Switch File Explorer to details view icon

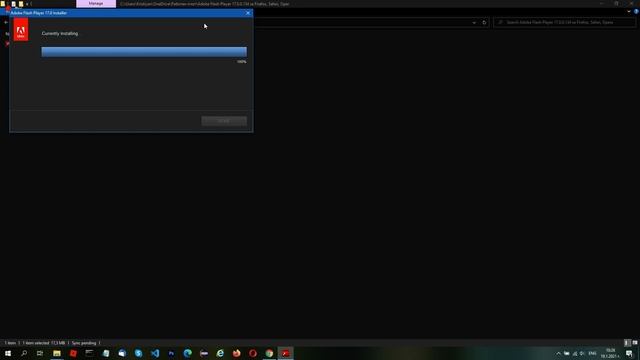pos(627,343)
